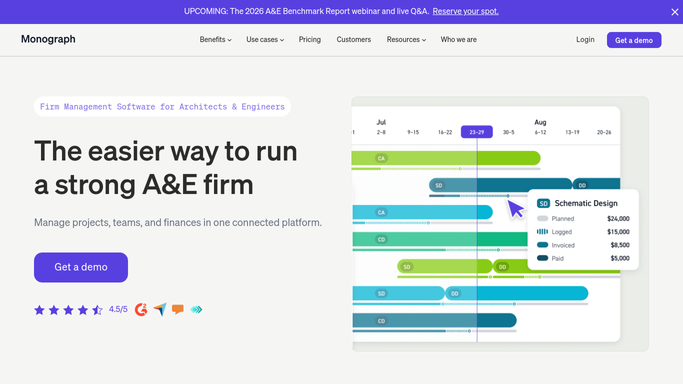
Task: Click the $15,000 logged value
Action: [x=618, y=232]
